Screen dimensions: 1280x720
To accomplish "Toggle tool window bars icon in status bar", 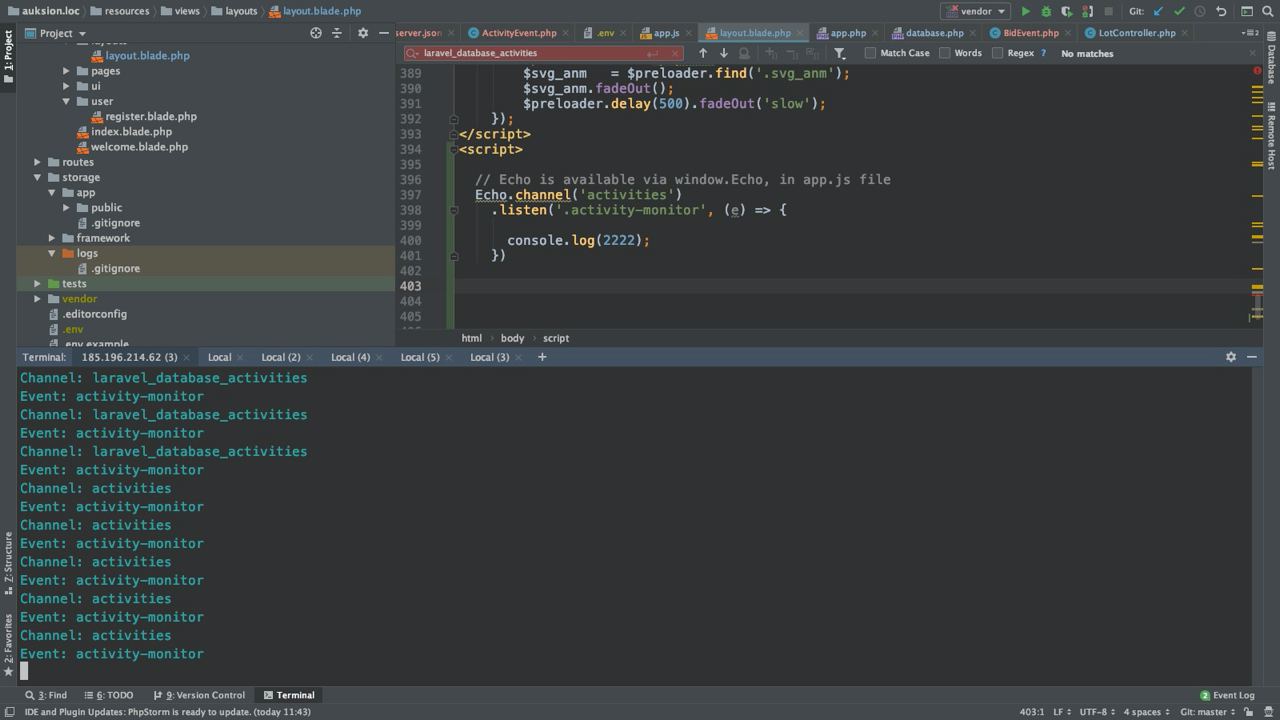I will tap(9, 712).
